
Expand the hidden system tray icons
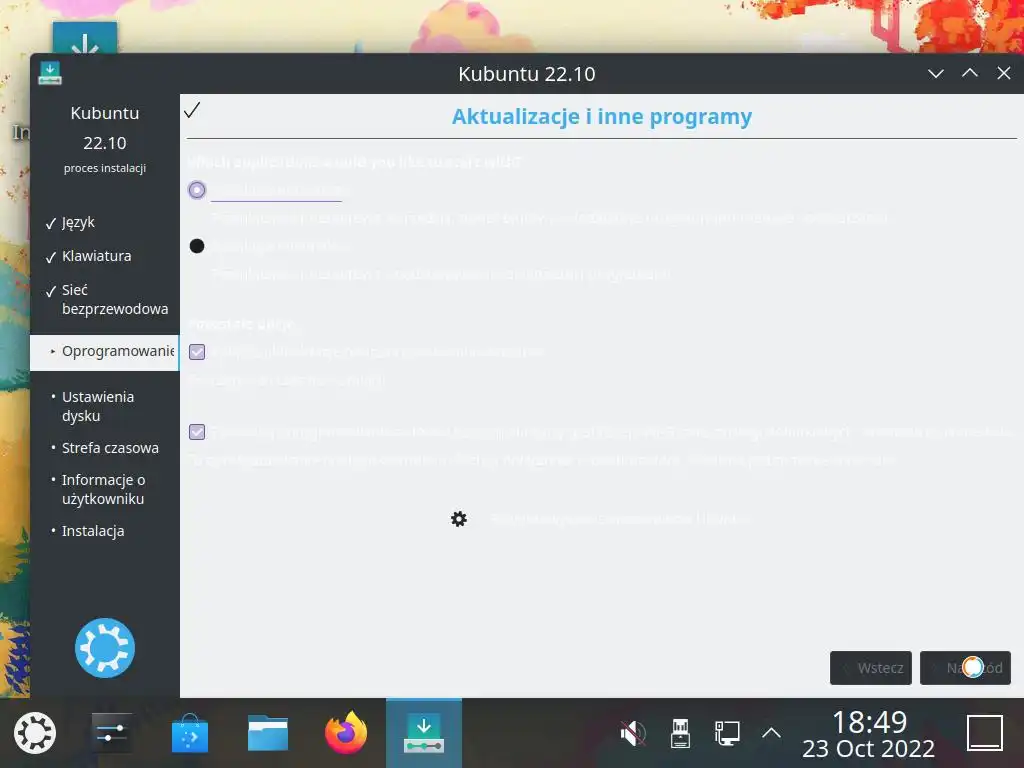point(771,733)
